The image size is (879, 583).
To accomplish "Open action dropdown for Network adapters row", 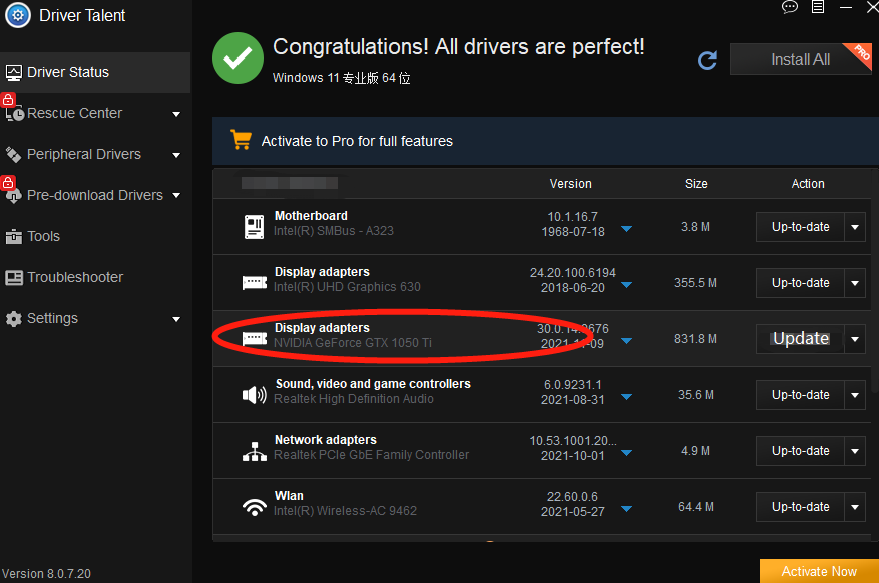I will [855, 451].
